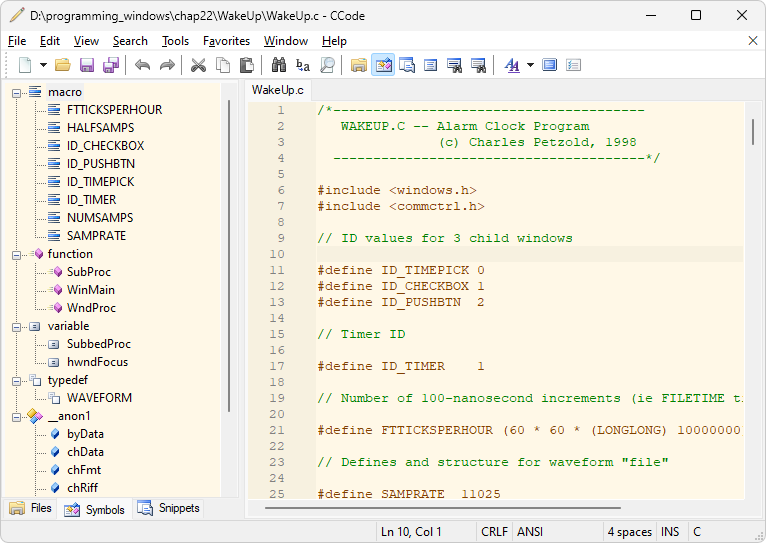Screen dimensions: 766x543
Task: Toggle the Files panel toolbar icon
Action: pyautogui.click(x=359, y=65)
